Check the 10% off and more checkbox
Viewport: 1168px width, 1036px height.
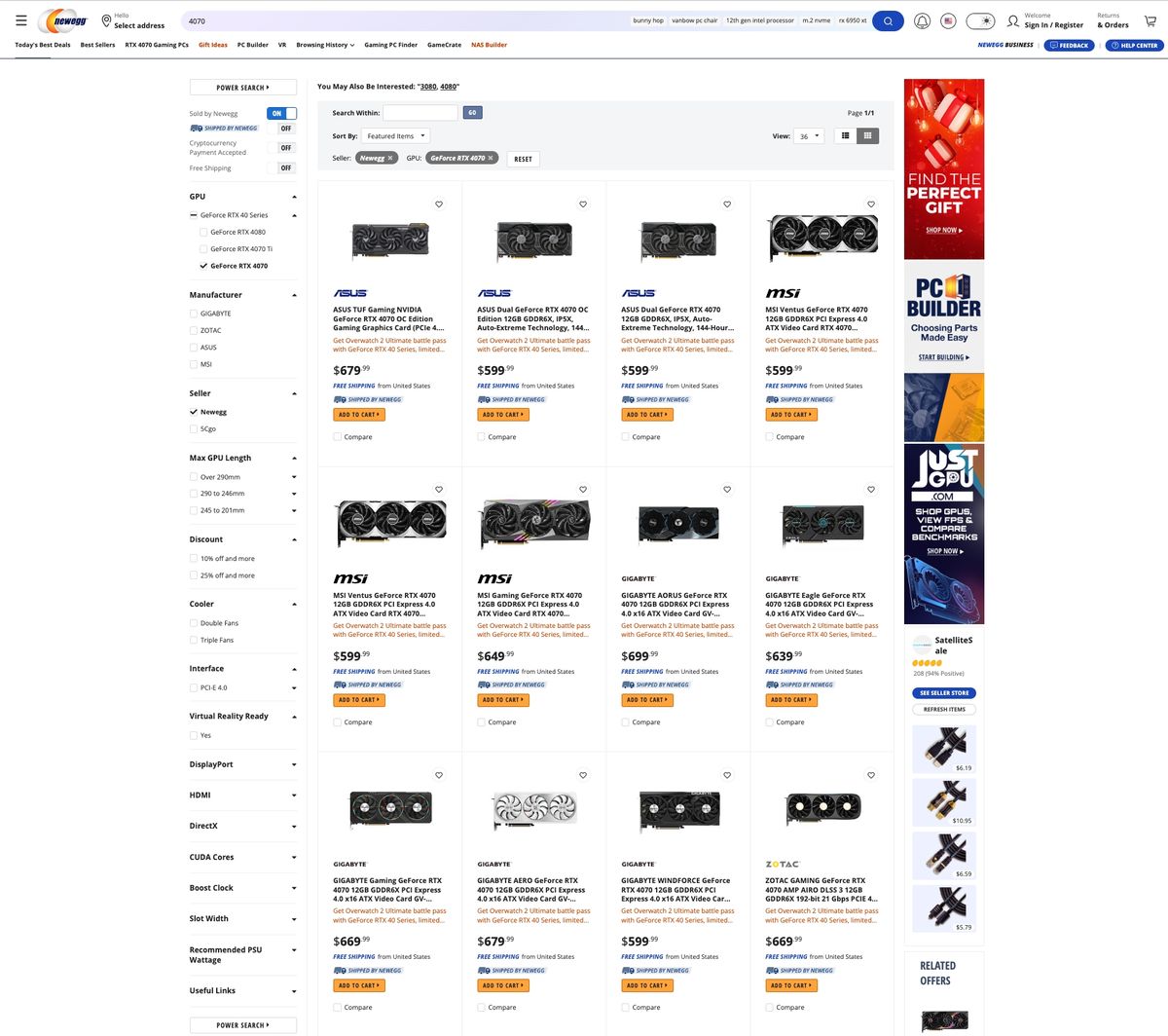click(194, 559)
